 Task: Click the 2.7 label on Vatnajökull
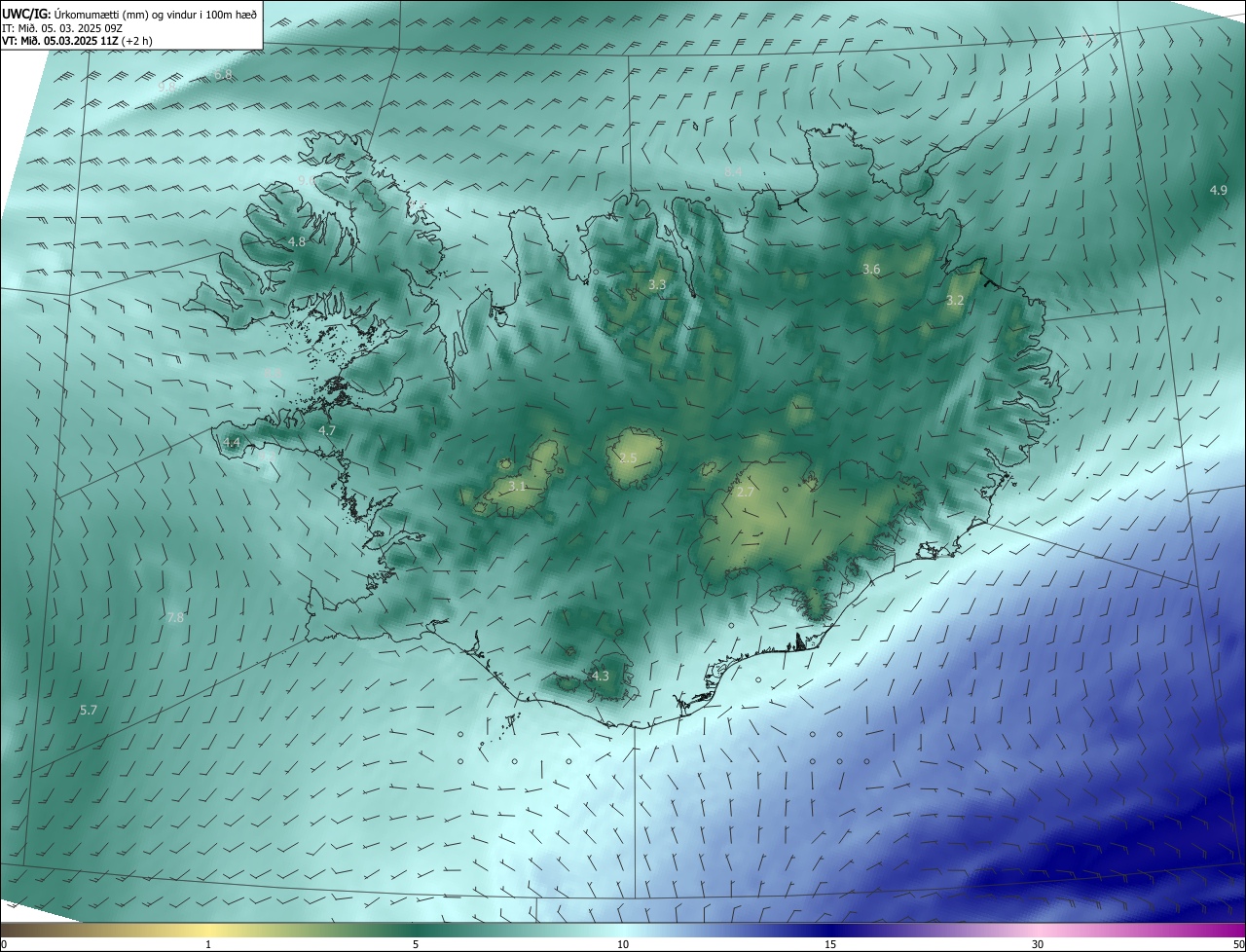coord(745,494)
